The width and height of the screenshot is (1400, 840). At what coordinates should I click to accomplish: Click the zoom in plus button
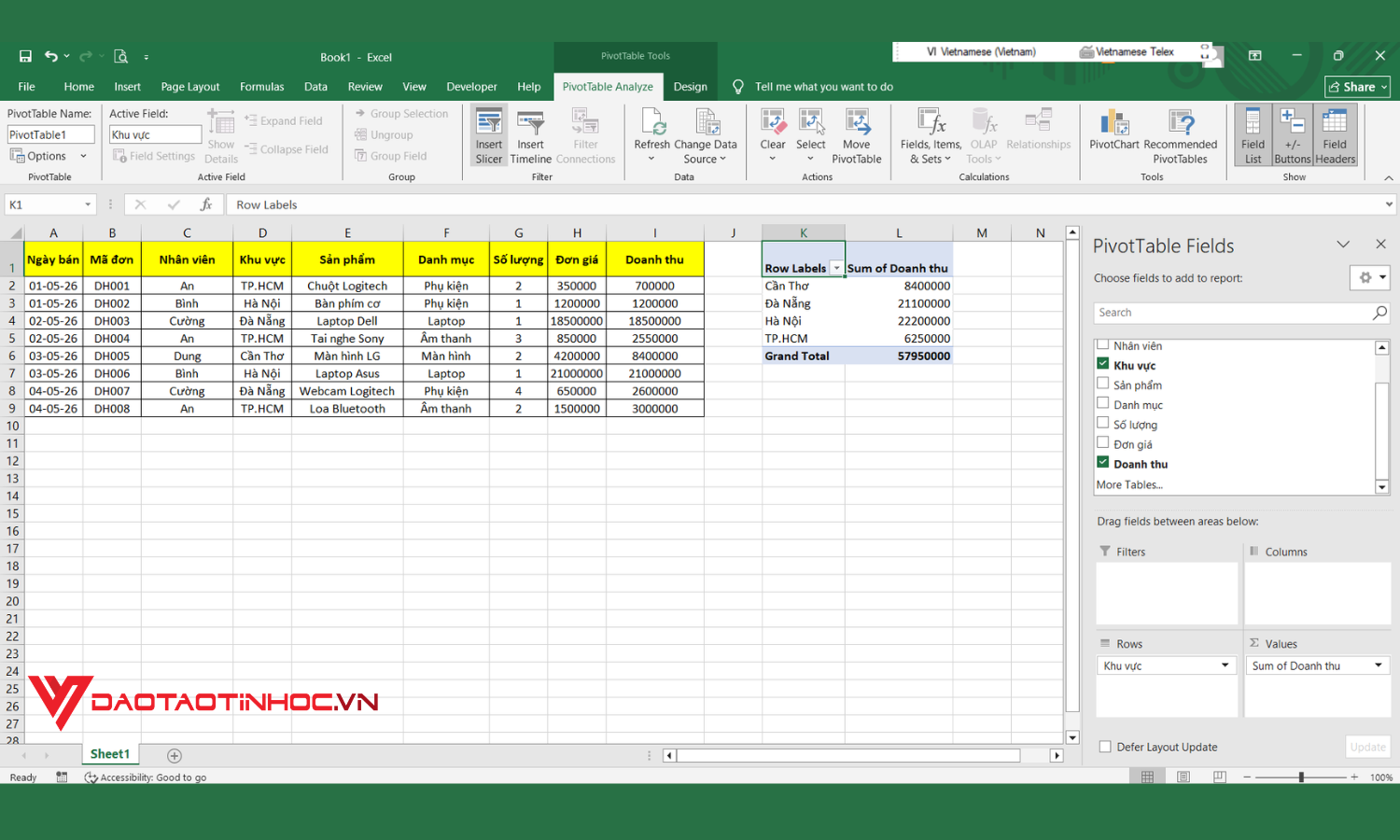click(1354, 777)
